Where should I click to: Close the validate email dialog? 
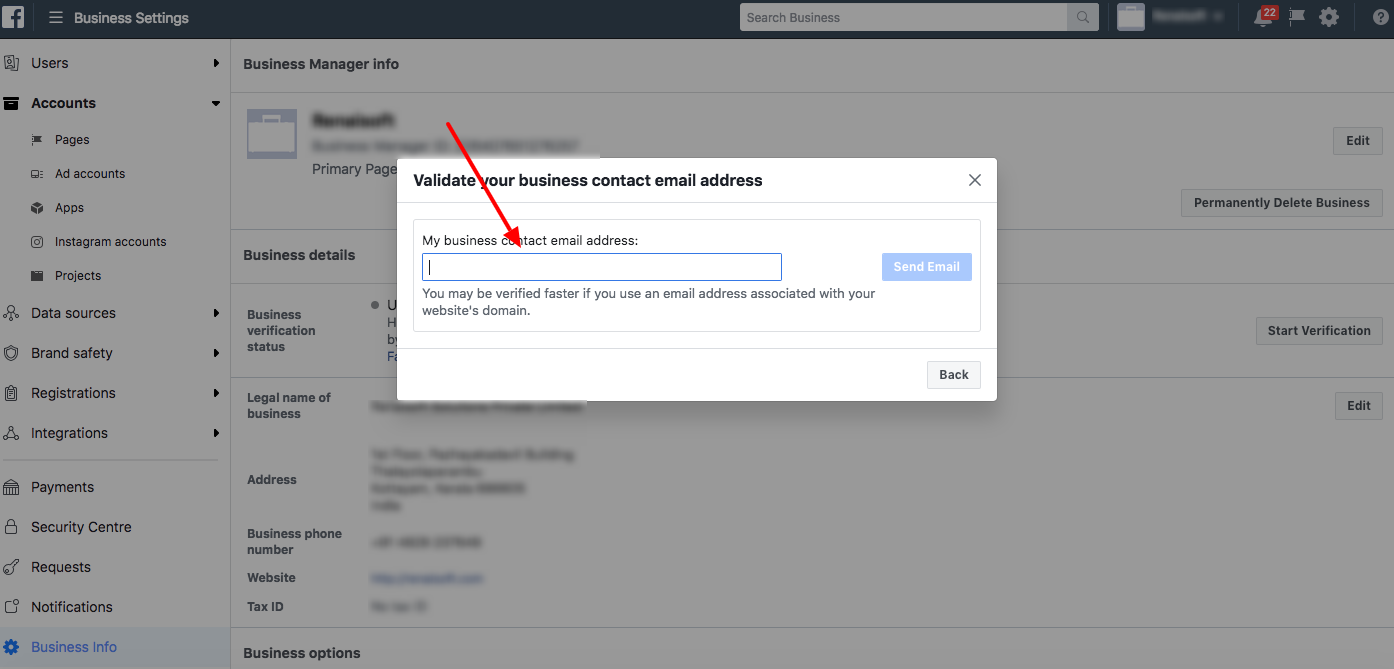coord(975,180)
